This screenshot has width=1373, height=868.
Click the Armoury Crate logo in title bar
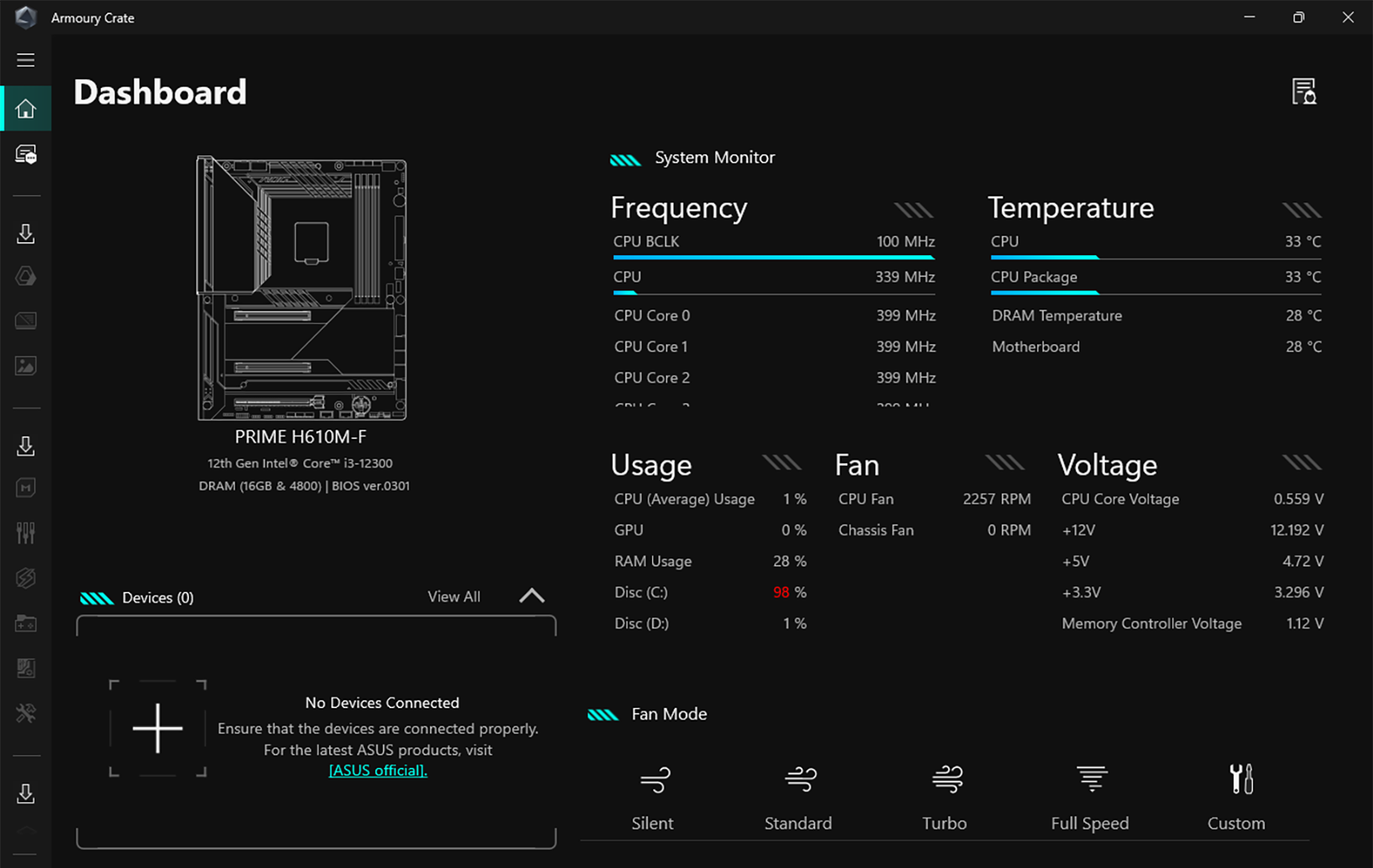pos(25,17)
